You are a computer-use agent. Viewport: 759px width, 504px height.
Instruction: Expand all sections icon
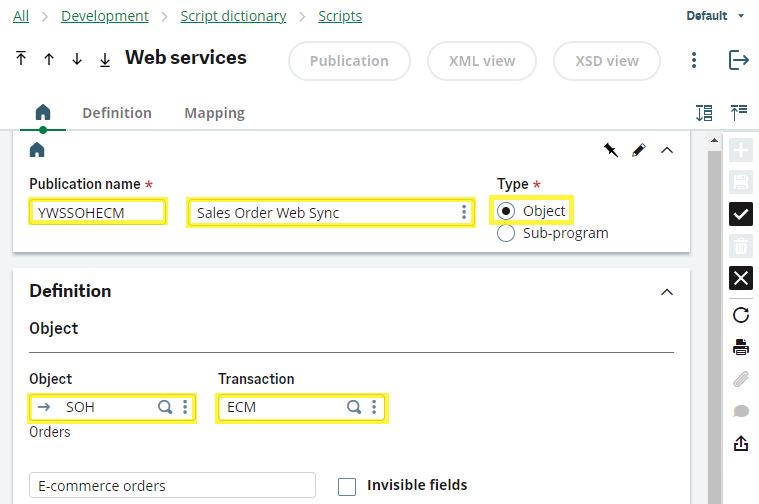pyautogui.click(x=704, y=113)
